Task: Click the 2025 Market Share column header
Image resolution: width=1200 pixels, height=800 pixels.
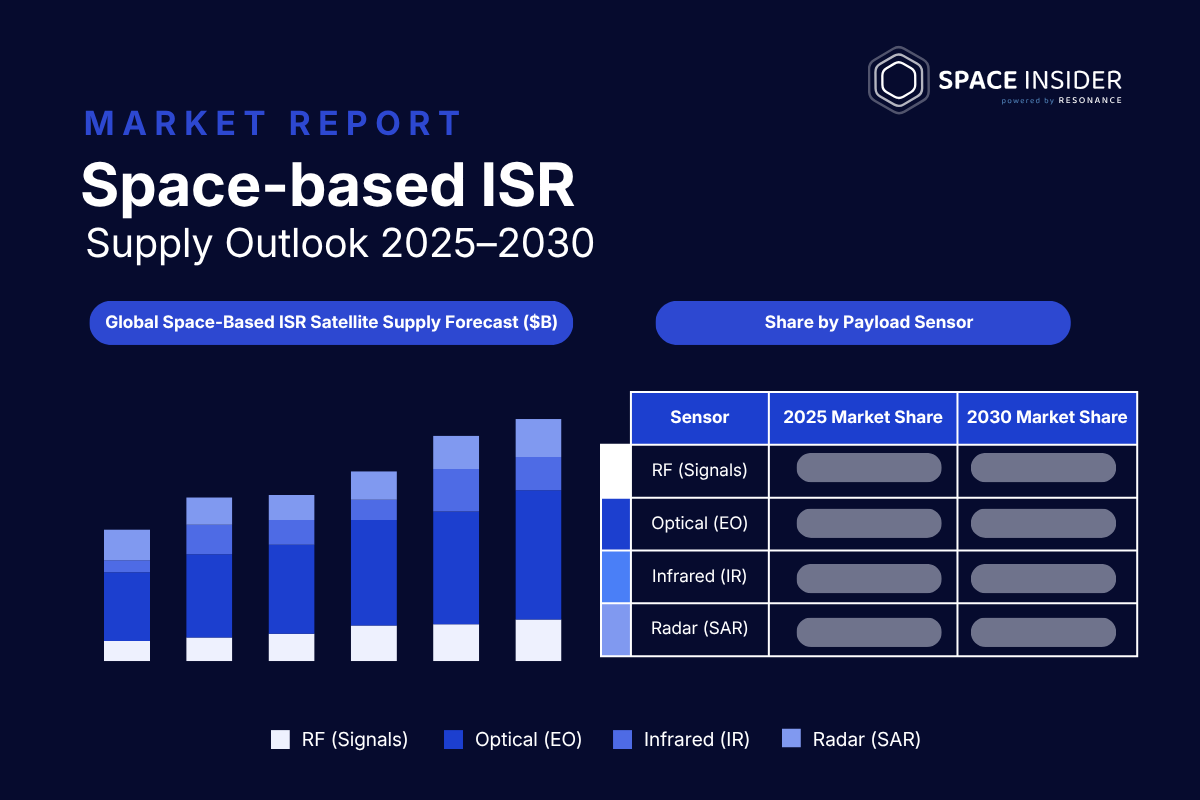Action: pyautogui.click(x=863, y=418)
